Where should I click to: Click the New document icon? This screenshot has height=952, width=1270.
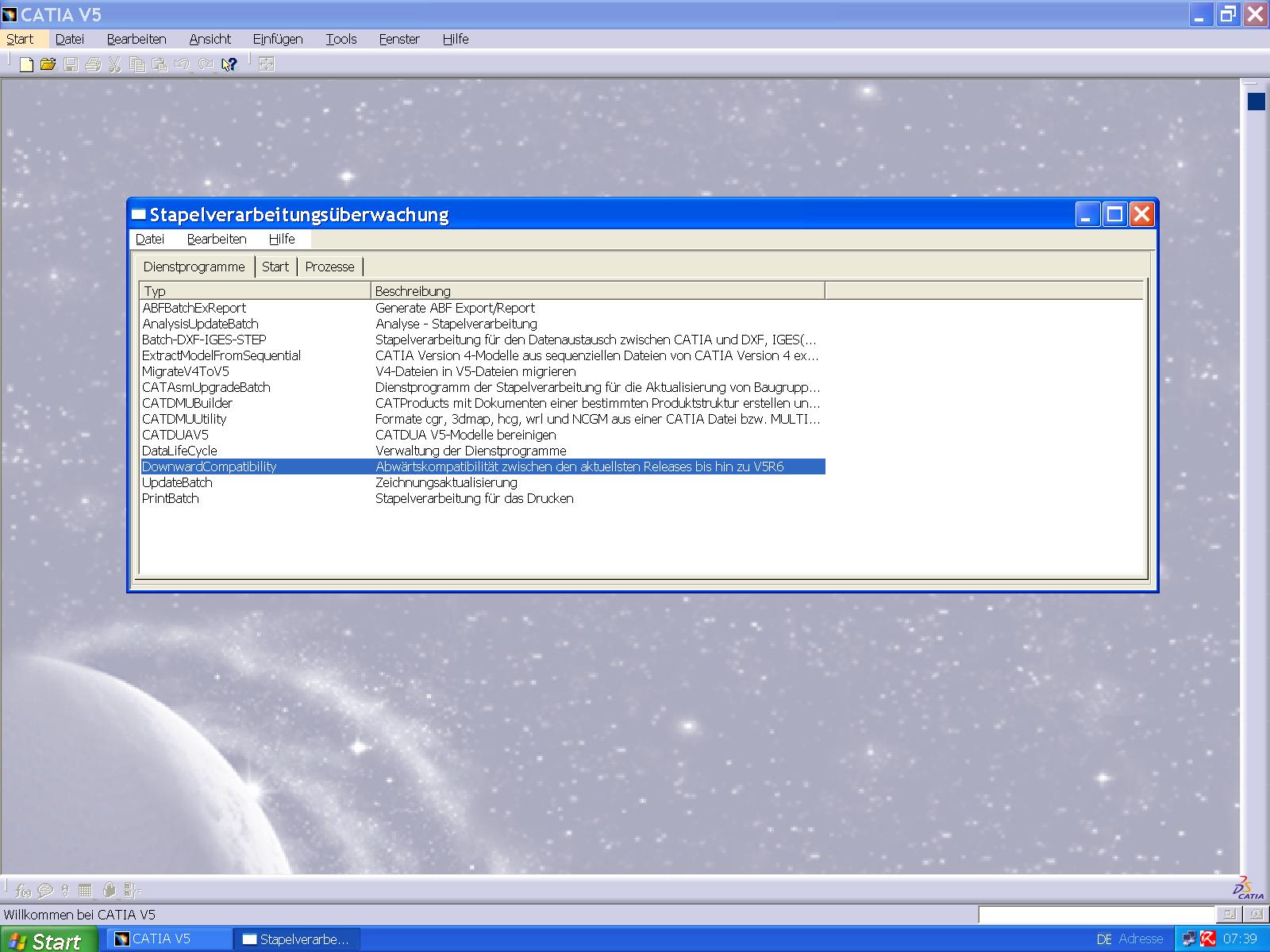pos(26,64)
